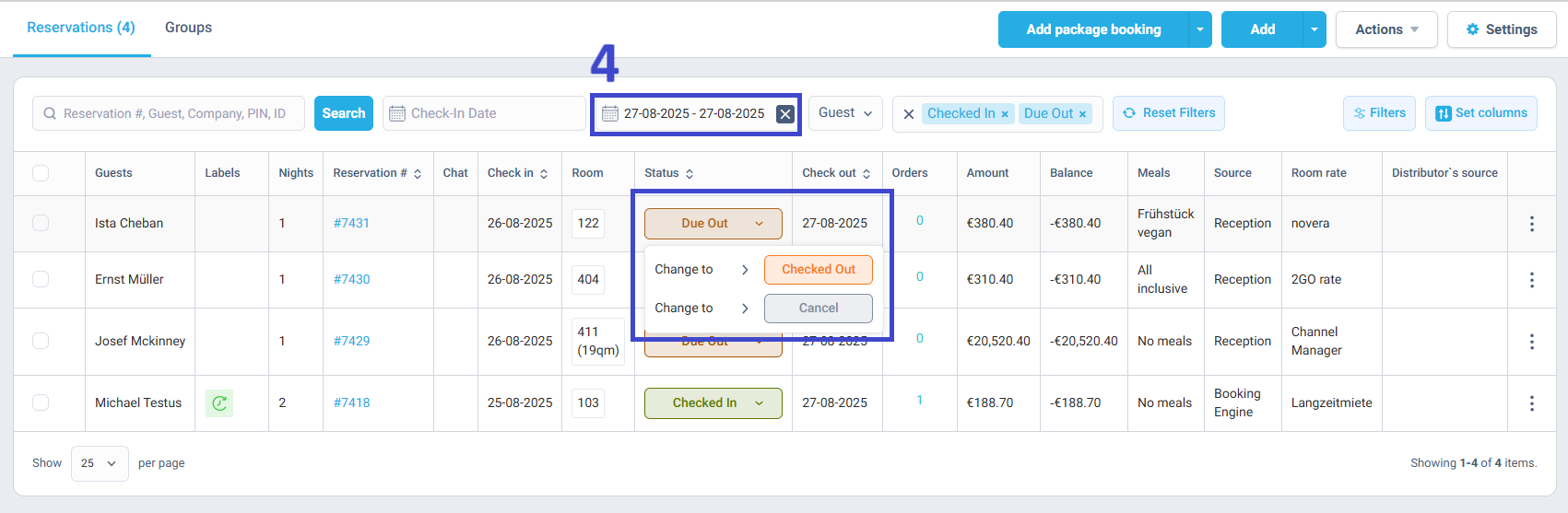The image size is (1568, 513).
Task: Open the Due Out status dropdown for Ista Cheban
Action: click(x=713, y=224)
